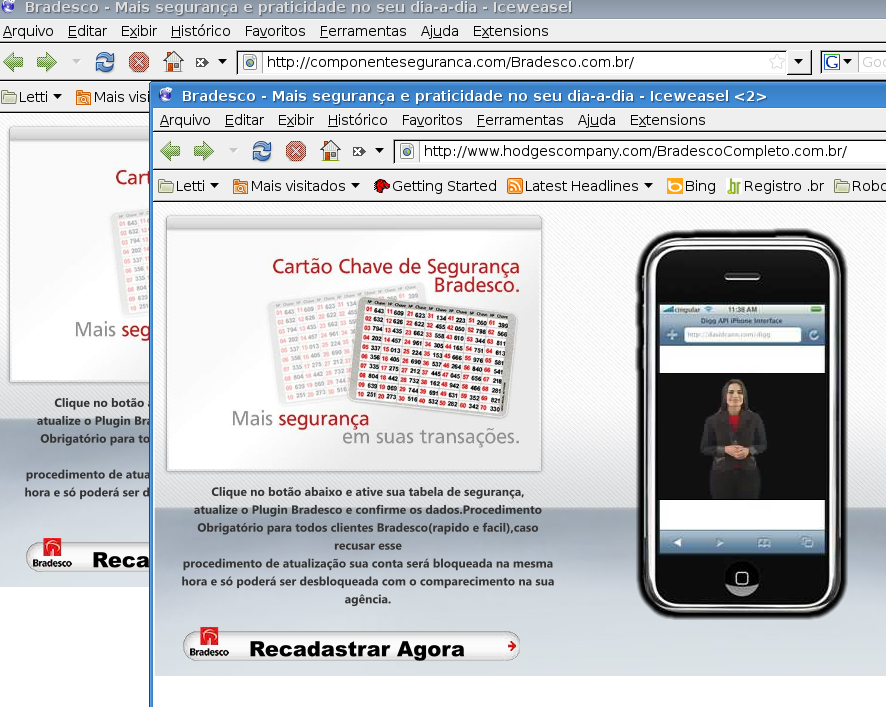Click Google search box in background window
This screenshot has width=886, height=707.
(x=872, y=62)
